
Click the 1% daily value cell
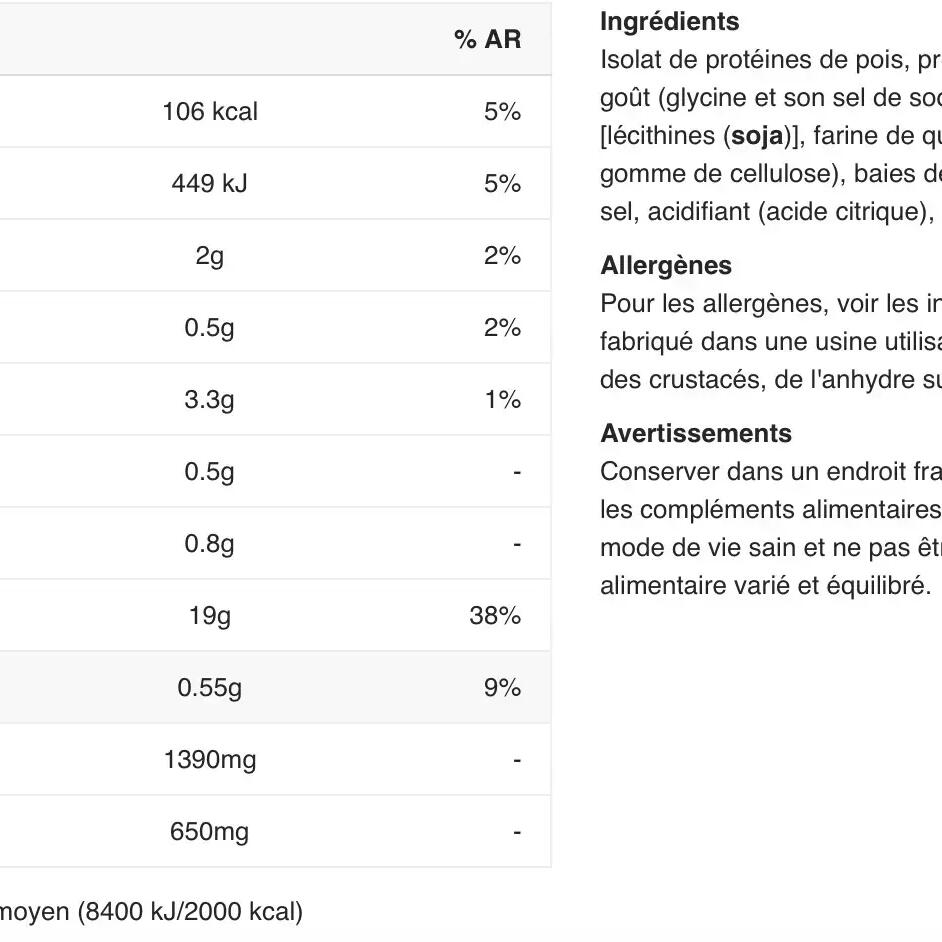[x=502, y=399]
